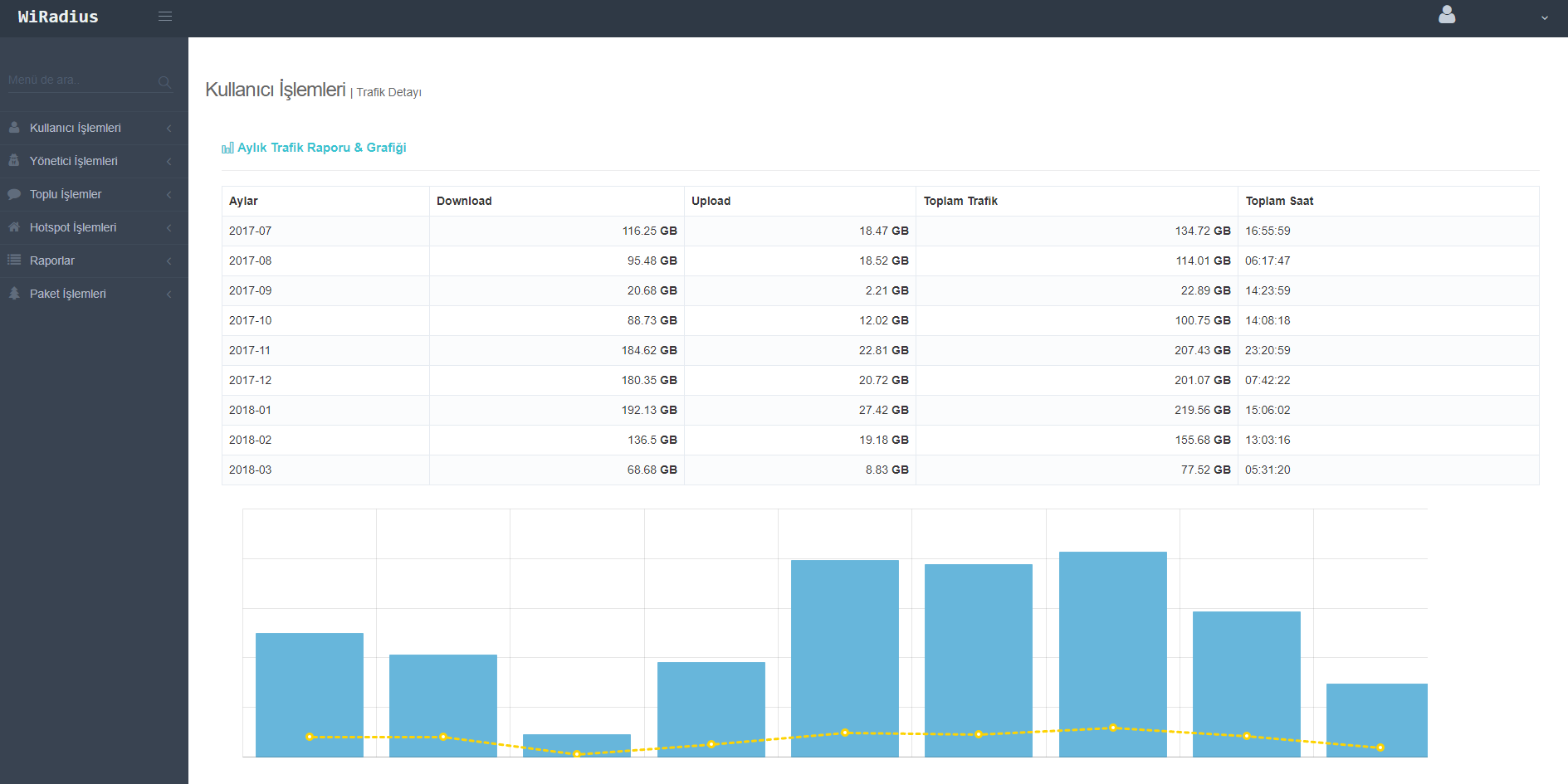Viewport: 1568px width, 784px height.
Task: Expand the Kullanıcı İşlemleri chevron
Action: pyautogui.click(x=169, y=128)
